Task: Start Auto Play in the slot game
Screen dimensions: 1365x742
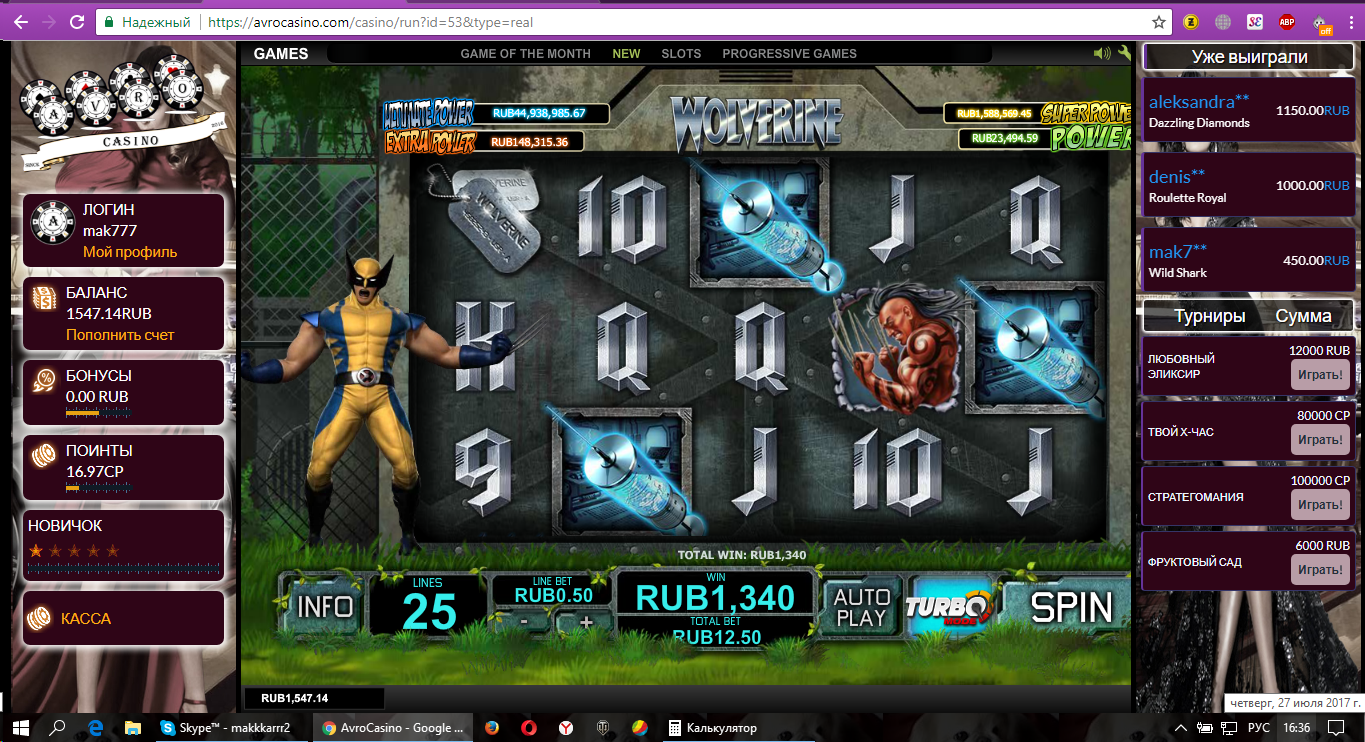Action: pos(861,607)
